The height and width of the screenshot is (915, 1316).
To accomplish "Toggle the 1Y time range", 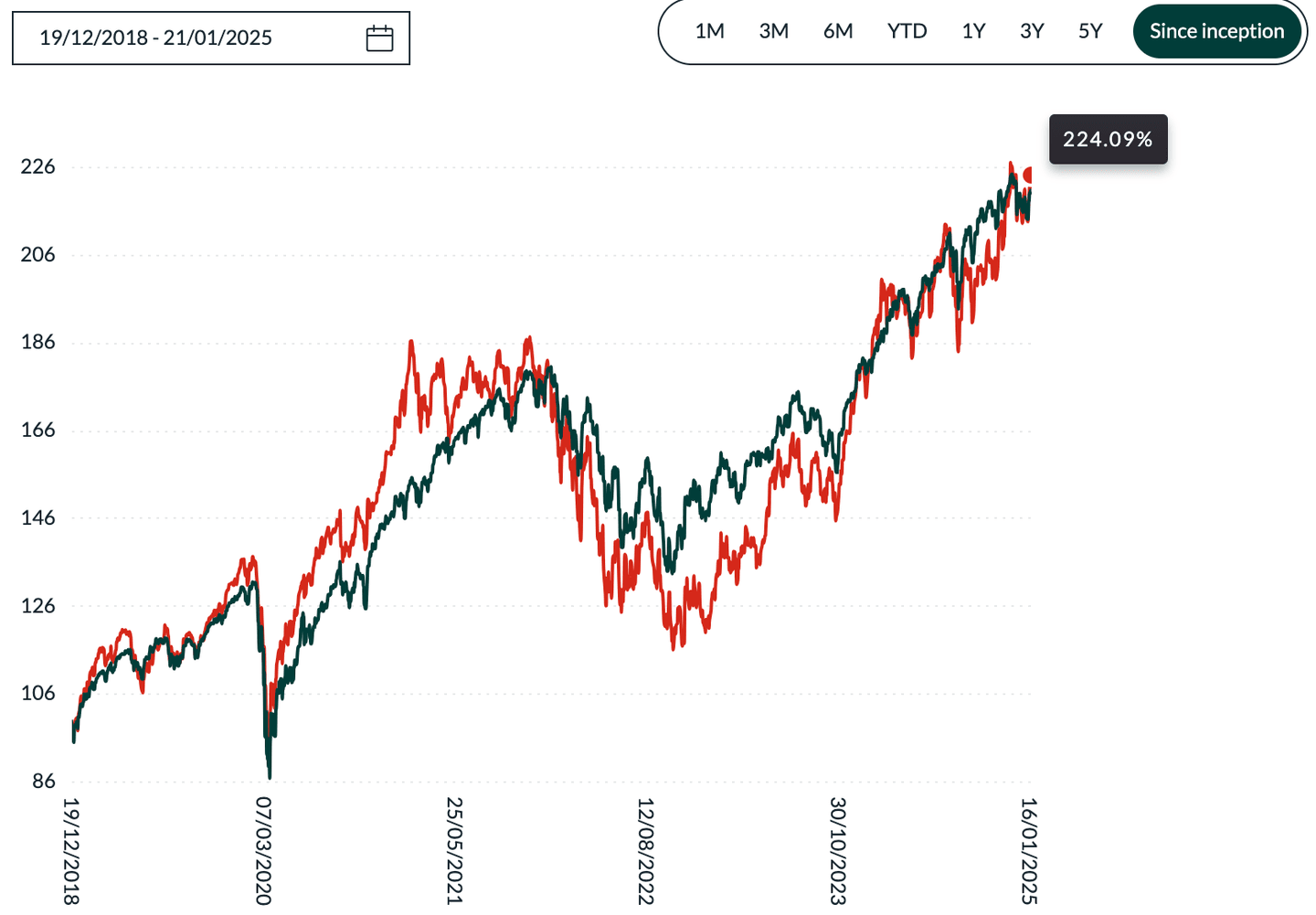I will pos(972,30).
